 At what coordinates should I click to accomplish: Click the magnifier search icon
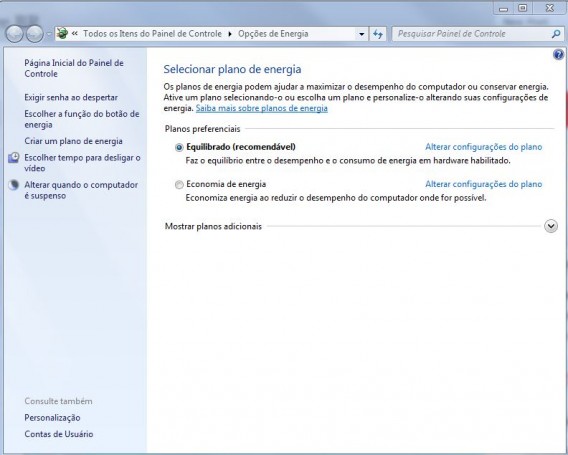click(x=556, y=34)
